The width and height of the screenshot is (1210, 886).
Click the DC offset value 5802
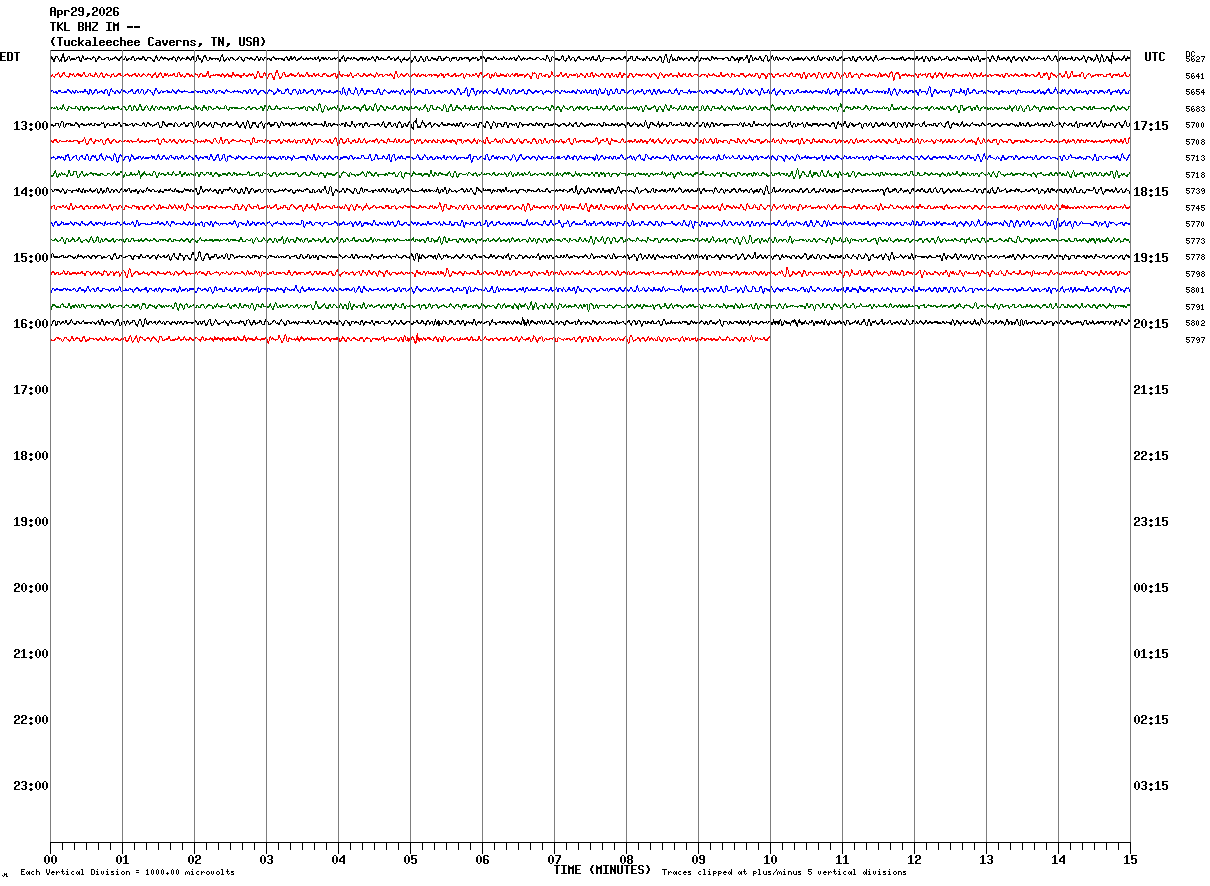[x=1195, y=324]
